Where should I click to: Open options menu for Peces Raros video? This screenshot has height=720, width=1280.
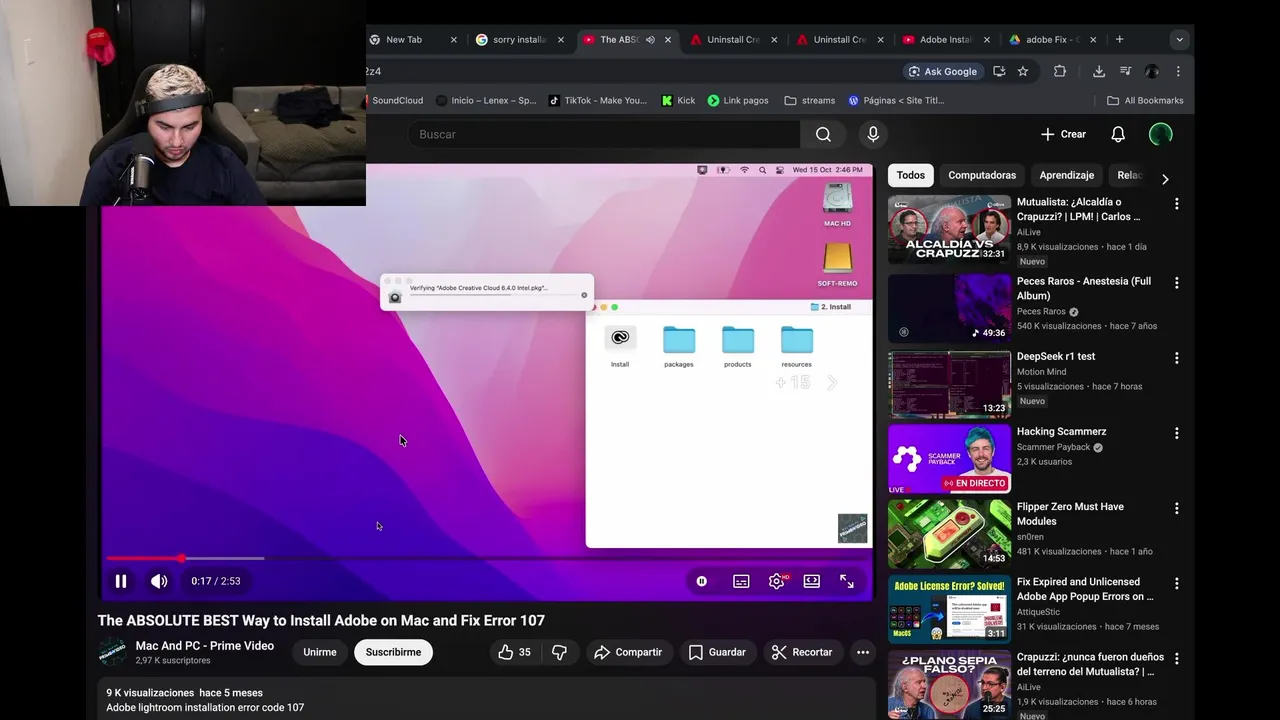[x=1176, y=283]
